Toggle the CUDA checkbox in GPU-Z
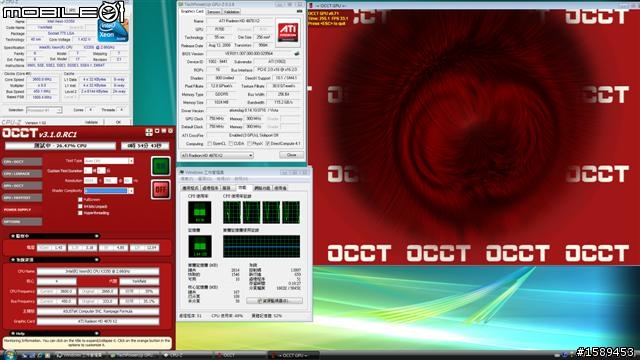The image size is (640, 360). (231, 144)
